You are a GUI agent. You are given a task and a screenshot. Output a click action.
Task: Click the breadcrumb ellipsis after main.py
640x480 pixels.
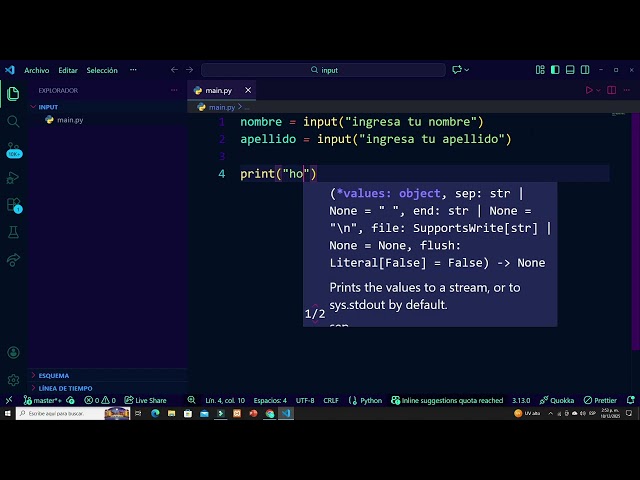(247, 108)
